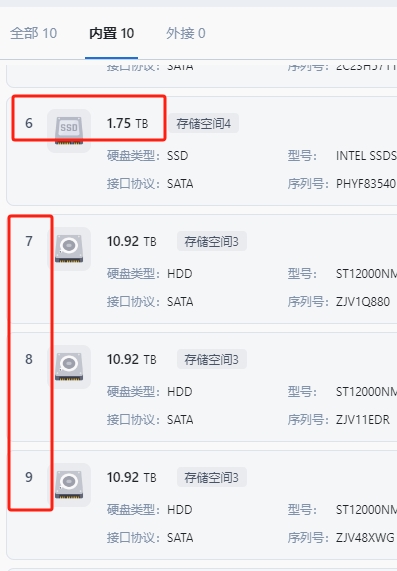The image size is (397, 571).
Task: Click the 存储空间3 tag on disk 9
Action: 212,477
